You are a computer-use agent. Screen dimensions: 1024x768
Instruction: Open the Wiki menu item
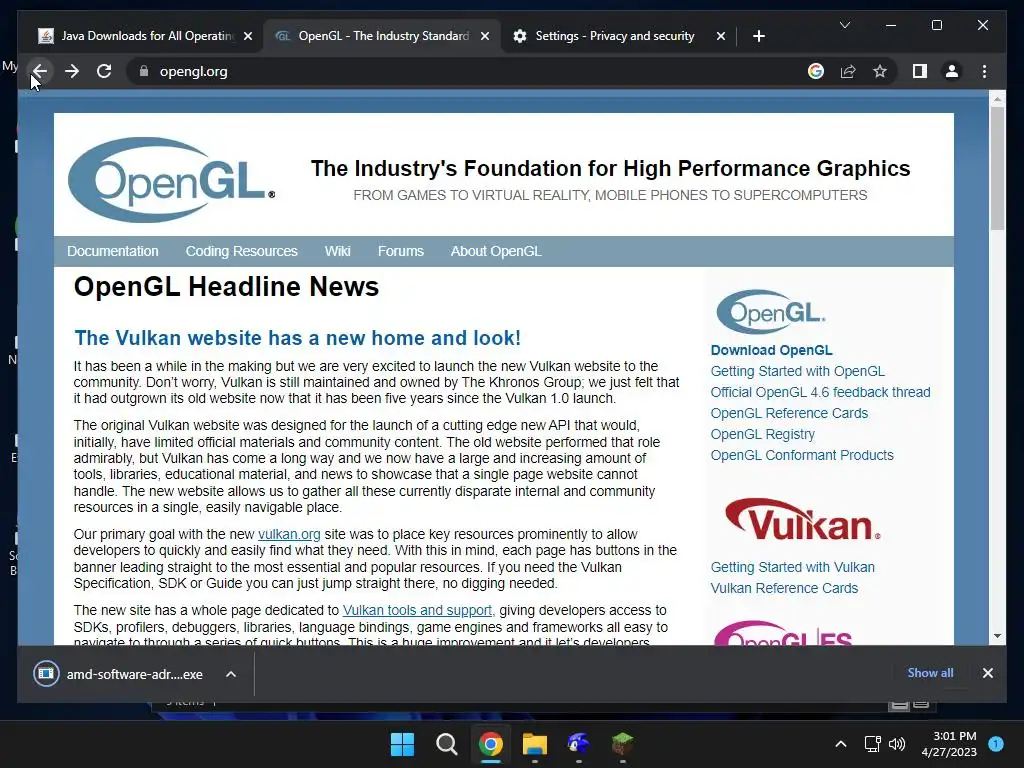point(338,251)
